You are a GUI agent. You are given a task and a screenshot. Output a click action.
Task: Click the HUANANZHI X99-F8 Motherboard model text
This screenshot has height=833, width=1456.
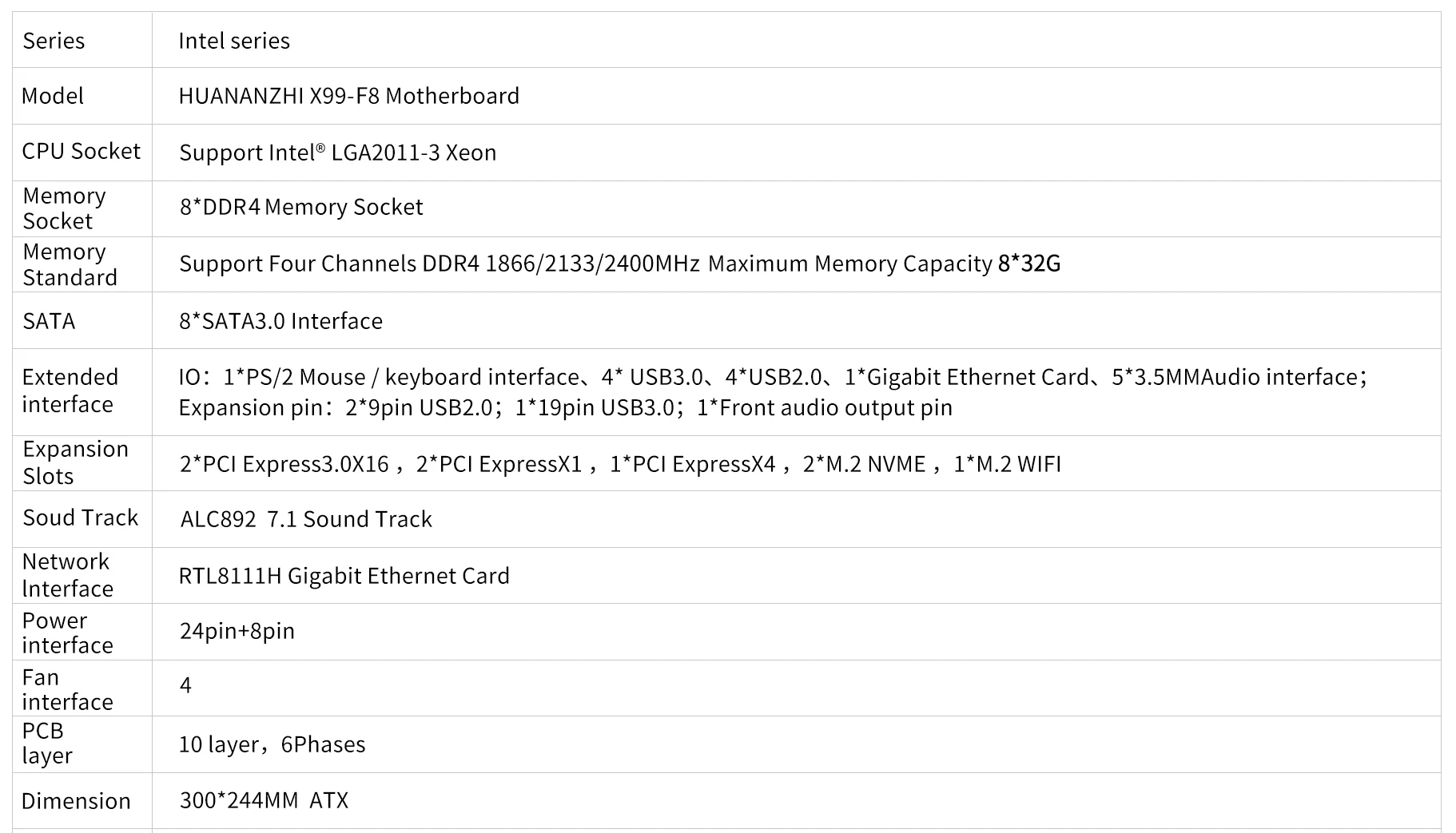348,96
